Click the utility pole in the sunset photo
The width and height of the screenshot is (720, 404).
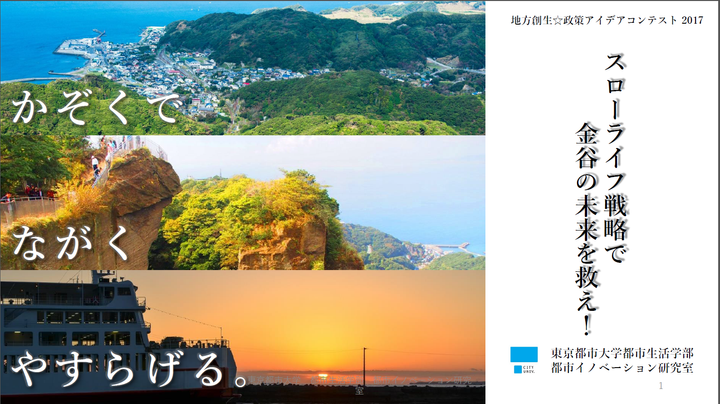coord(365,366)
